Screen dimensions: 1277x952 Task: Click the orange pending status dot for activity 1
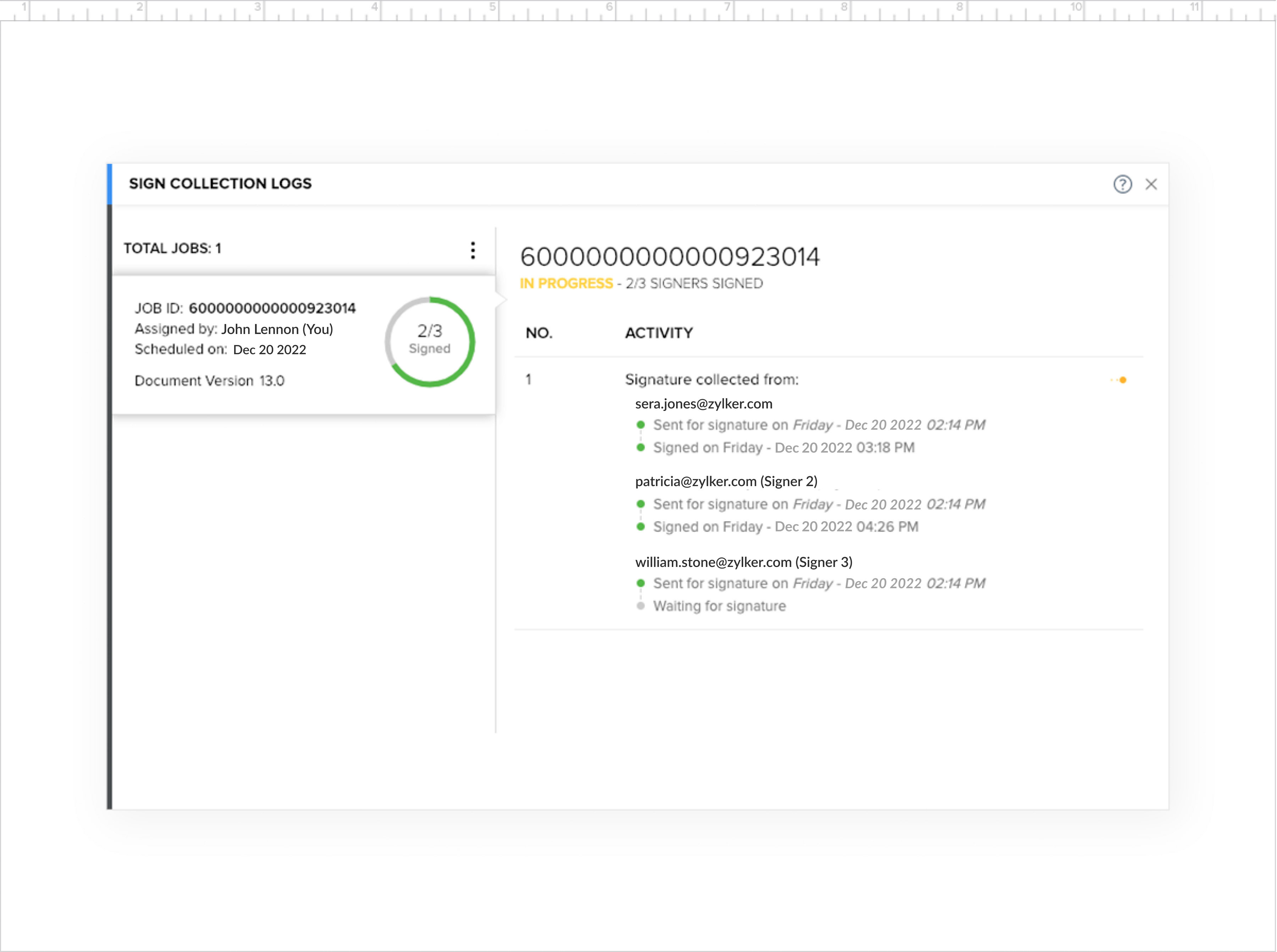pyautogui.click(x=1123, y=379)
